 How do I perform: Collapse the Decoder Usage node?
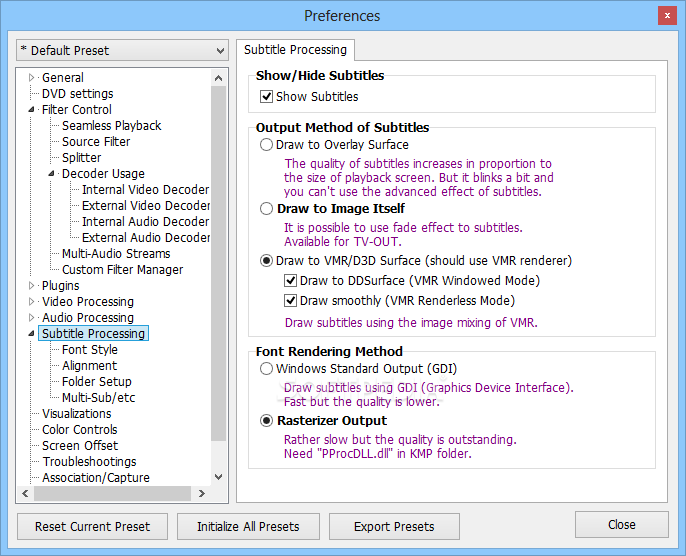coord(52,174)
